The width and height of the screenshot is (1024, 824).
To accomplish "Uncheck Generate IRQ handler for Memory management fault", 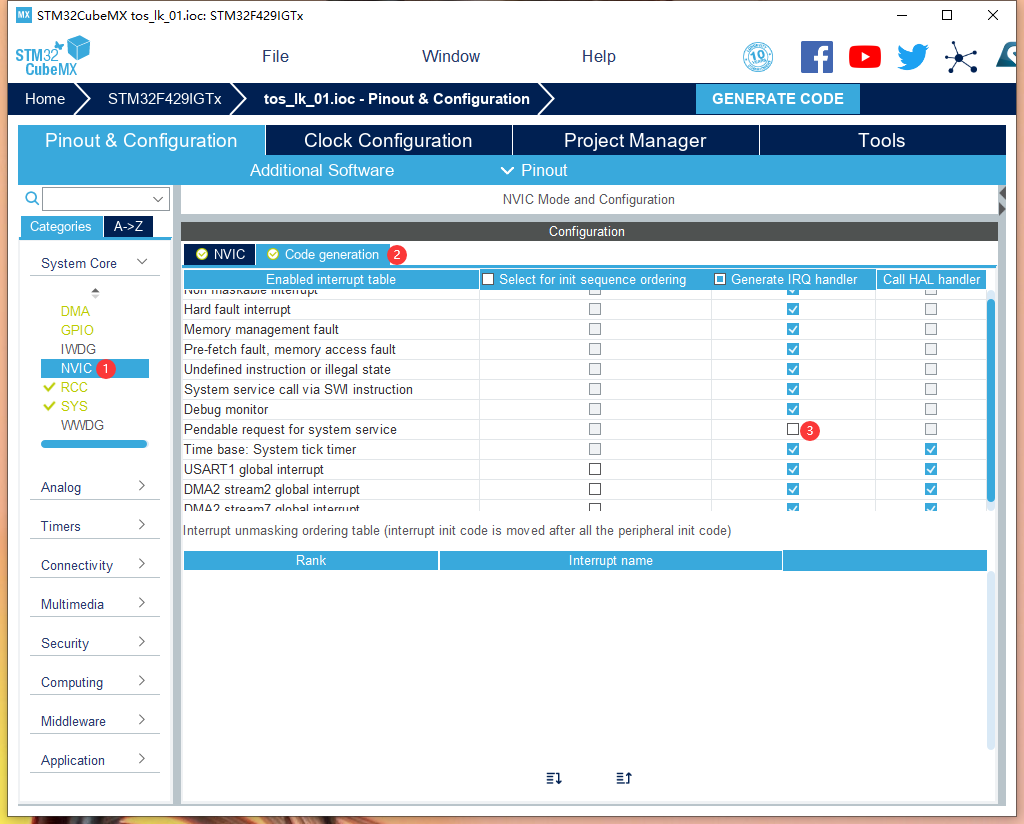I will pyautogui.click(x=793, y=329).
